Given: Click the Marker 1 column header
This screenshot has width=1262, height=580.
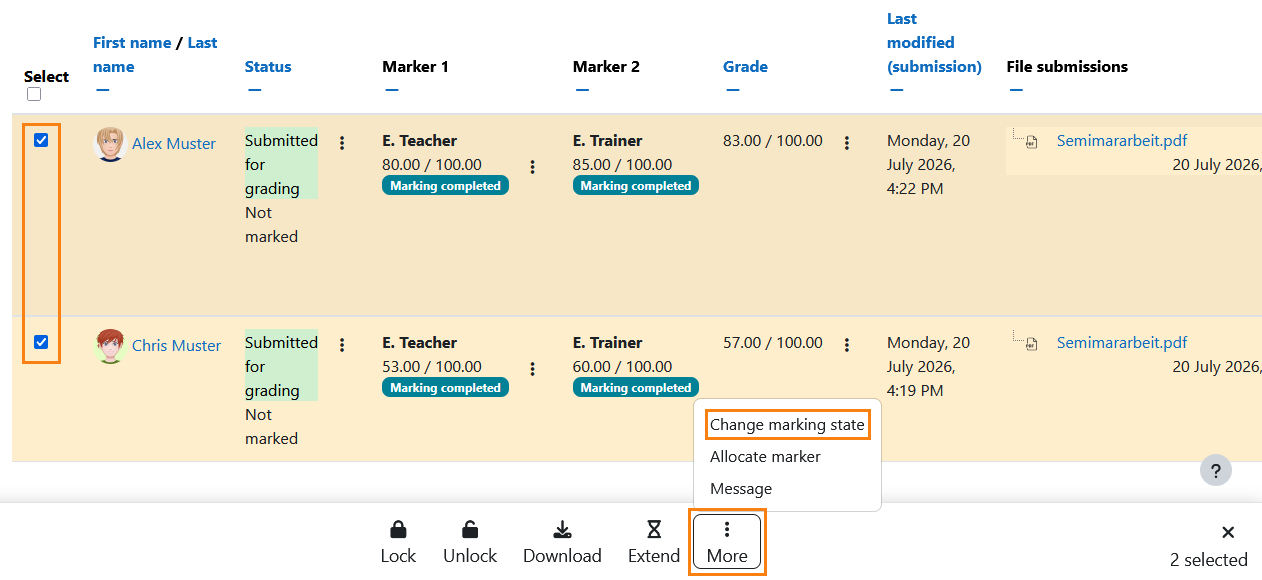Looking at the screenshot, I should click(x=415, y=67).
